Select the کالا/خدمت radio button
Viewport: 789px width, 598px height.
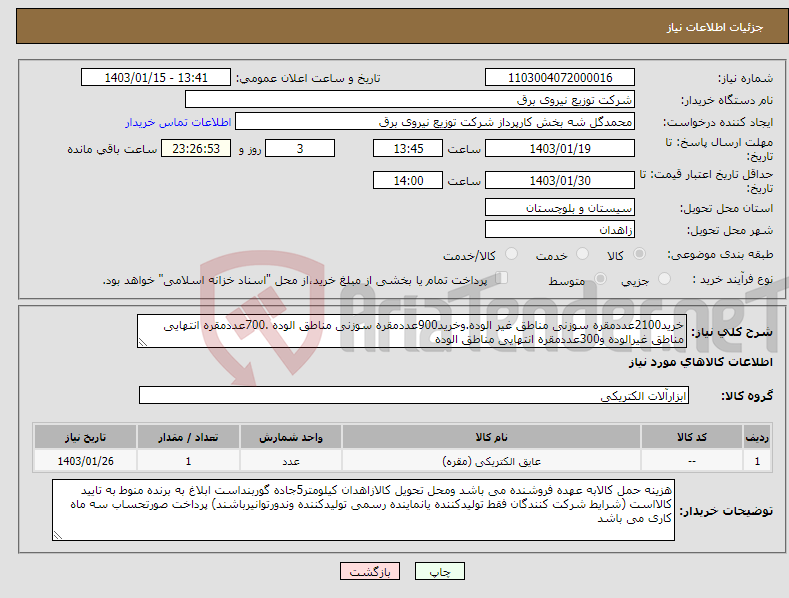point(511,254)
